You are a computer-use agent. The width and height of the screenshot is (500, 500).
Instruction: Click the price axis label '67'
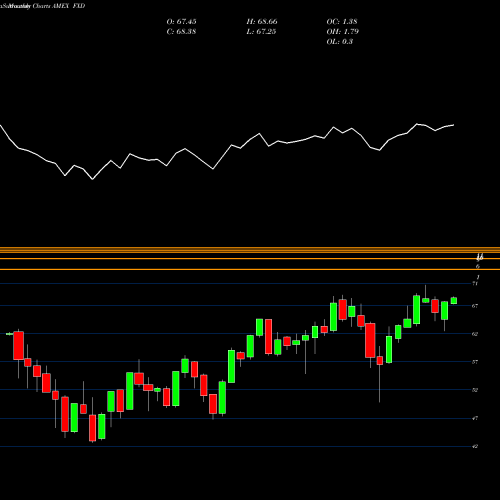pos(475,306)
